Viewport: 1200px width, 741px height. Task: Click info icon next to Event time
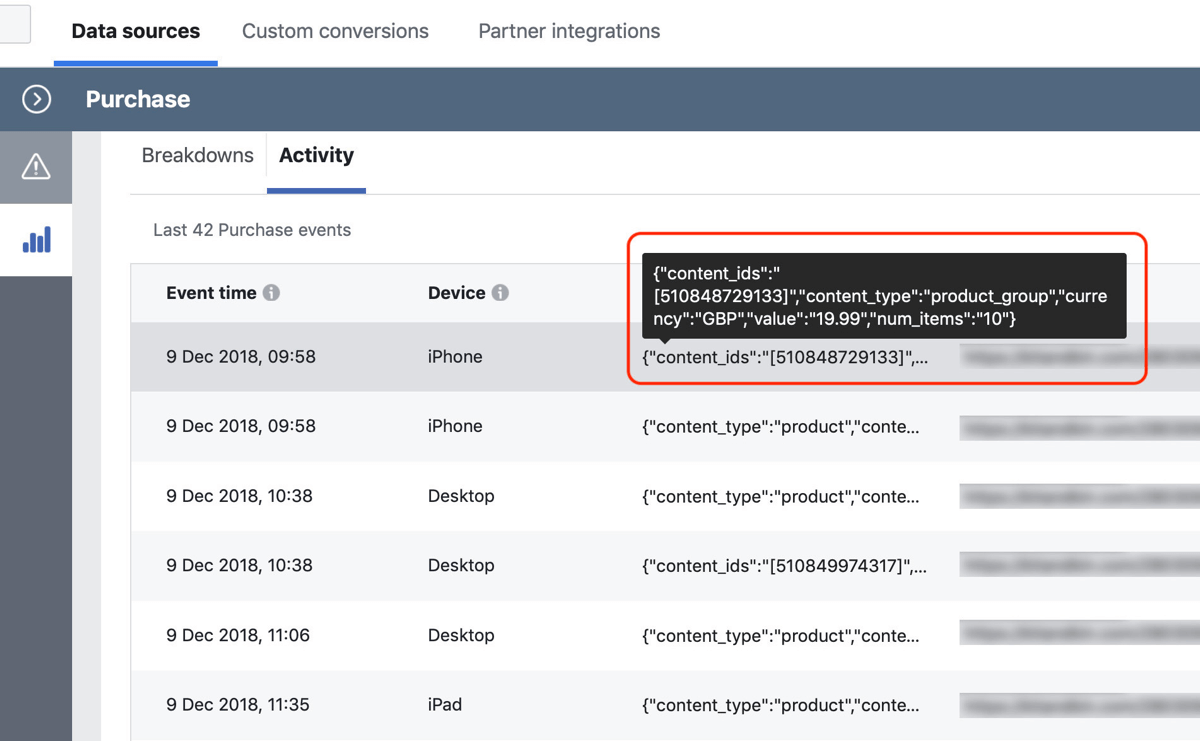coord(271,293)
